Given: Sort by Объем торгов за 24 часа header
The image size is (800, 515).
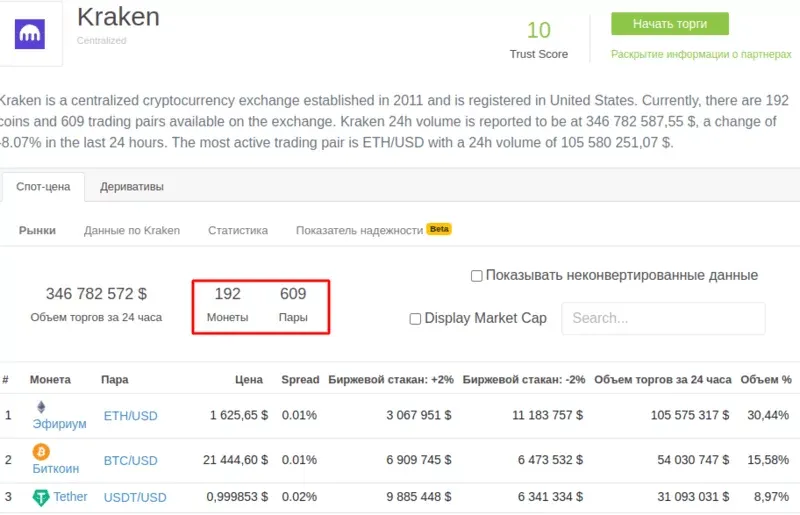Looking at the screenshot, I should tap(663, 380).
